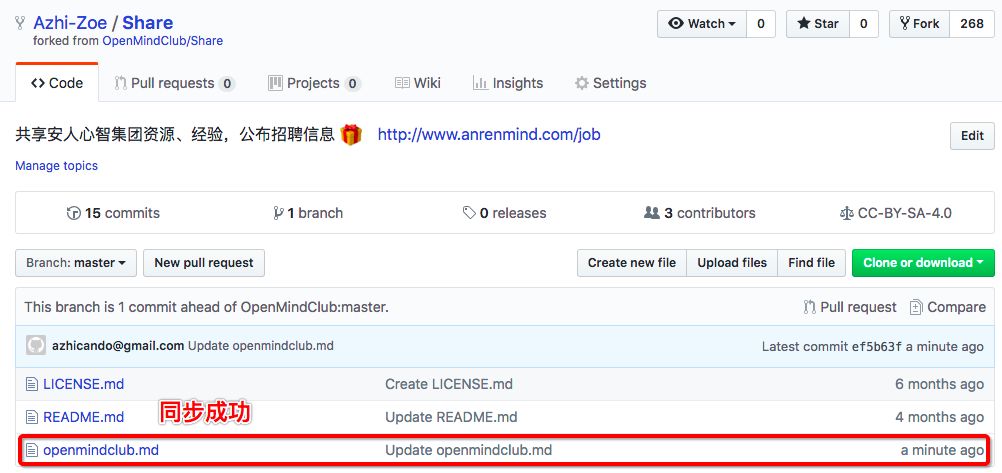Click the contributors people icon
The image size is (1002, 473).
652,213
